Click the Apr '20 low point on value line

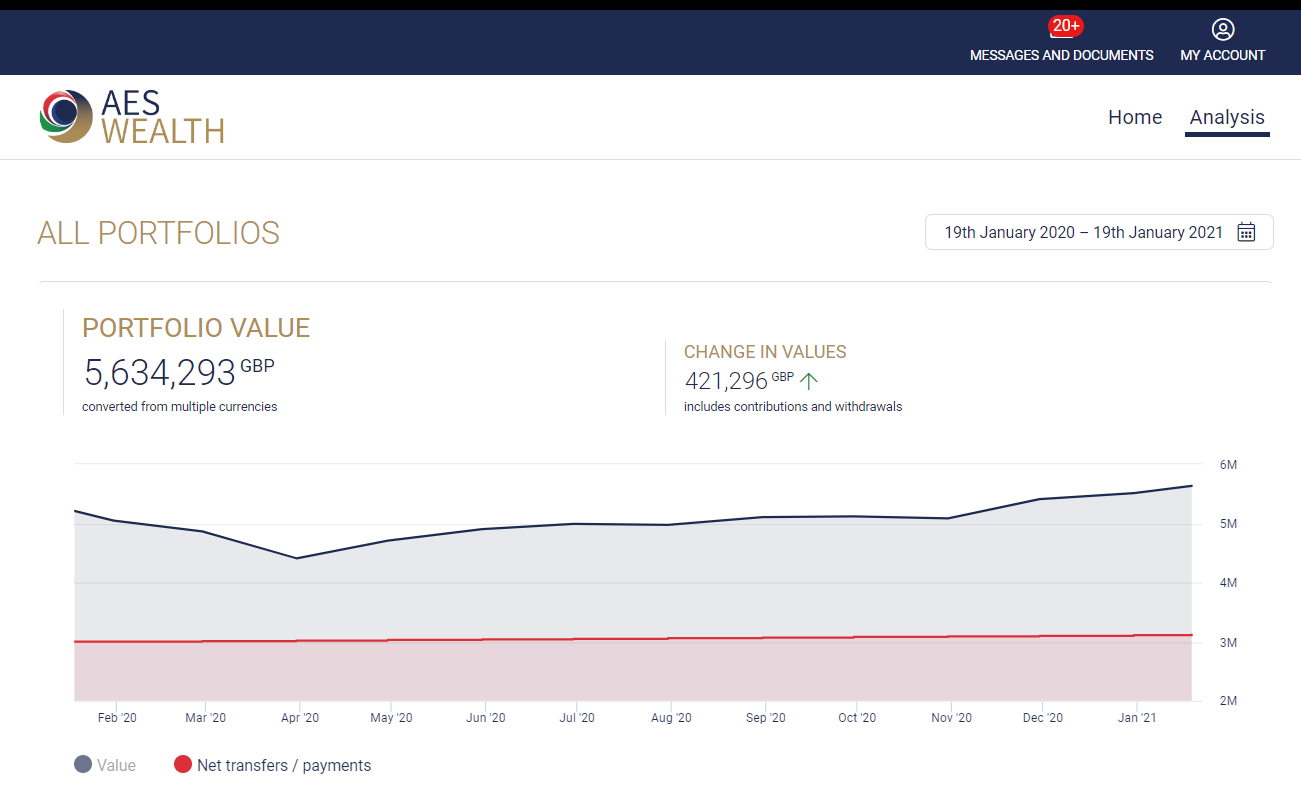(296, 558)
